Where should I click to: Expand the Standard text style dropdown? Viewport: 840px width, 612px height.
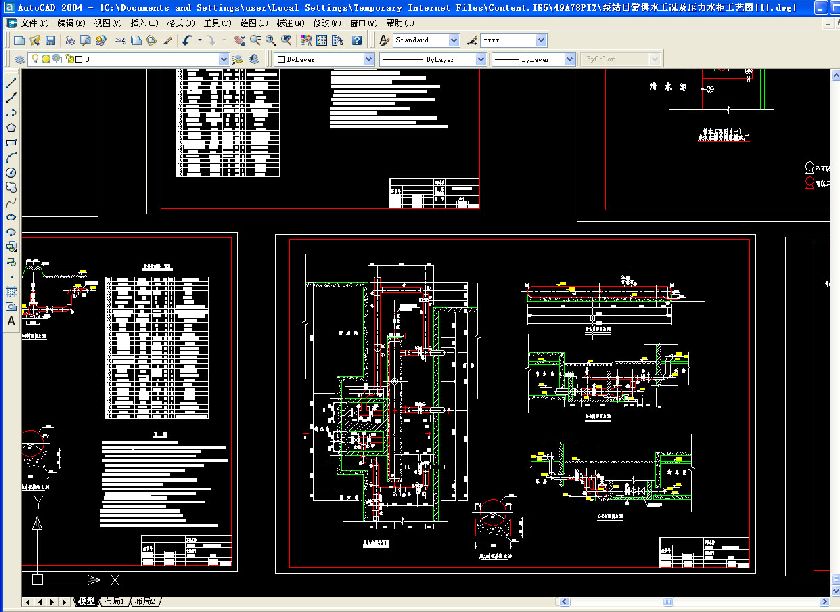click(x=454, y=40)
